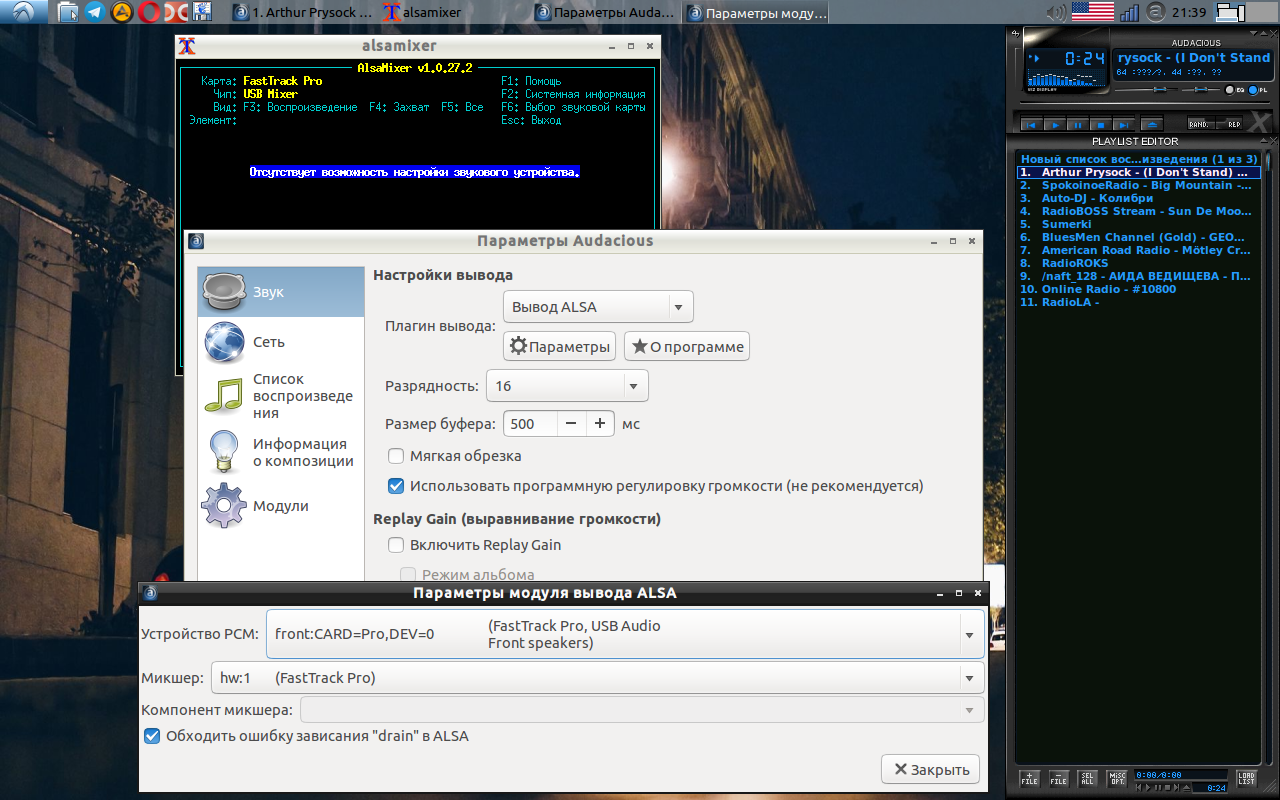Screen dimensions: 1280x800
Task: Open the Устройство PCM dropdown
Action: [625, 634]
